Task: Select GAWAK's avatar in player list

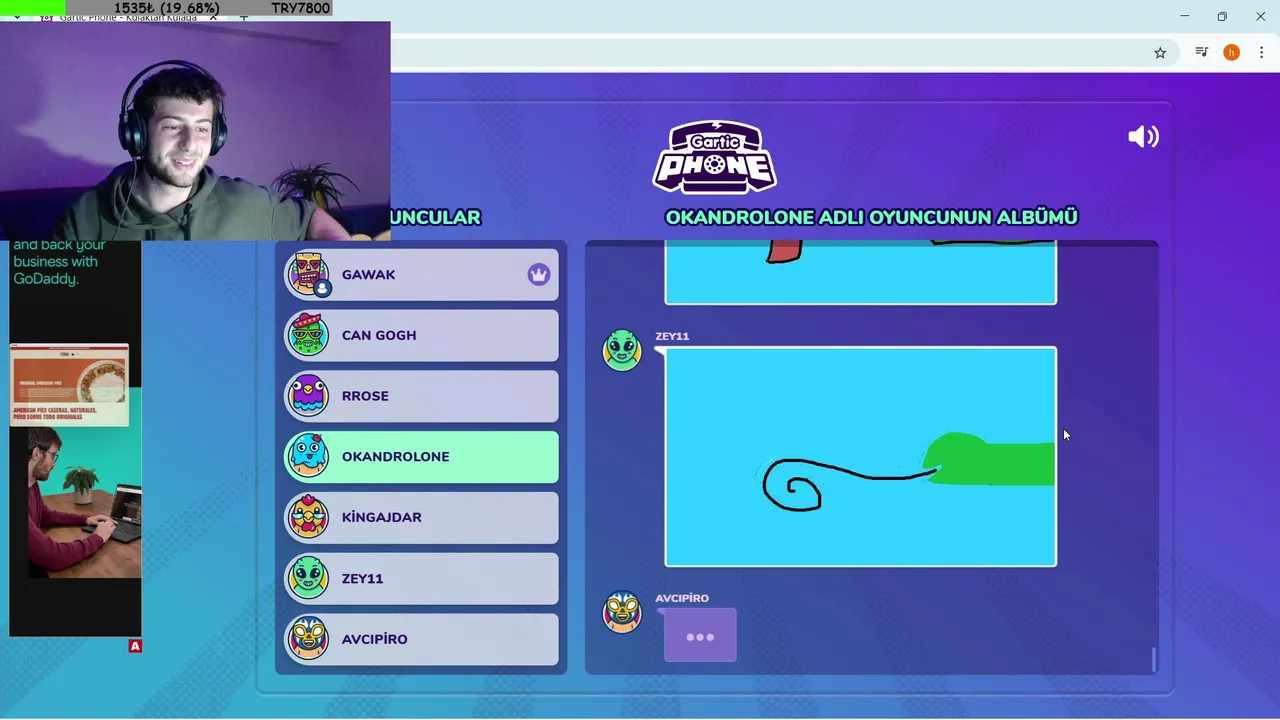Action: [308, 274]
